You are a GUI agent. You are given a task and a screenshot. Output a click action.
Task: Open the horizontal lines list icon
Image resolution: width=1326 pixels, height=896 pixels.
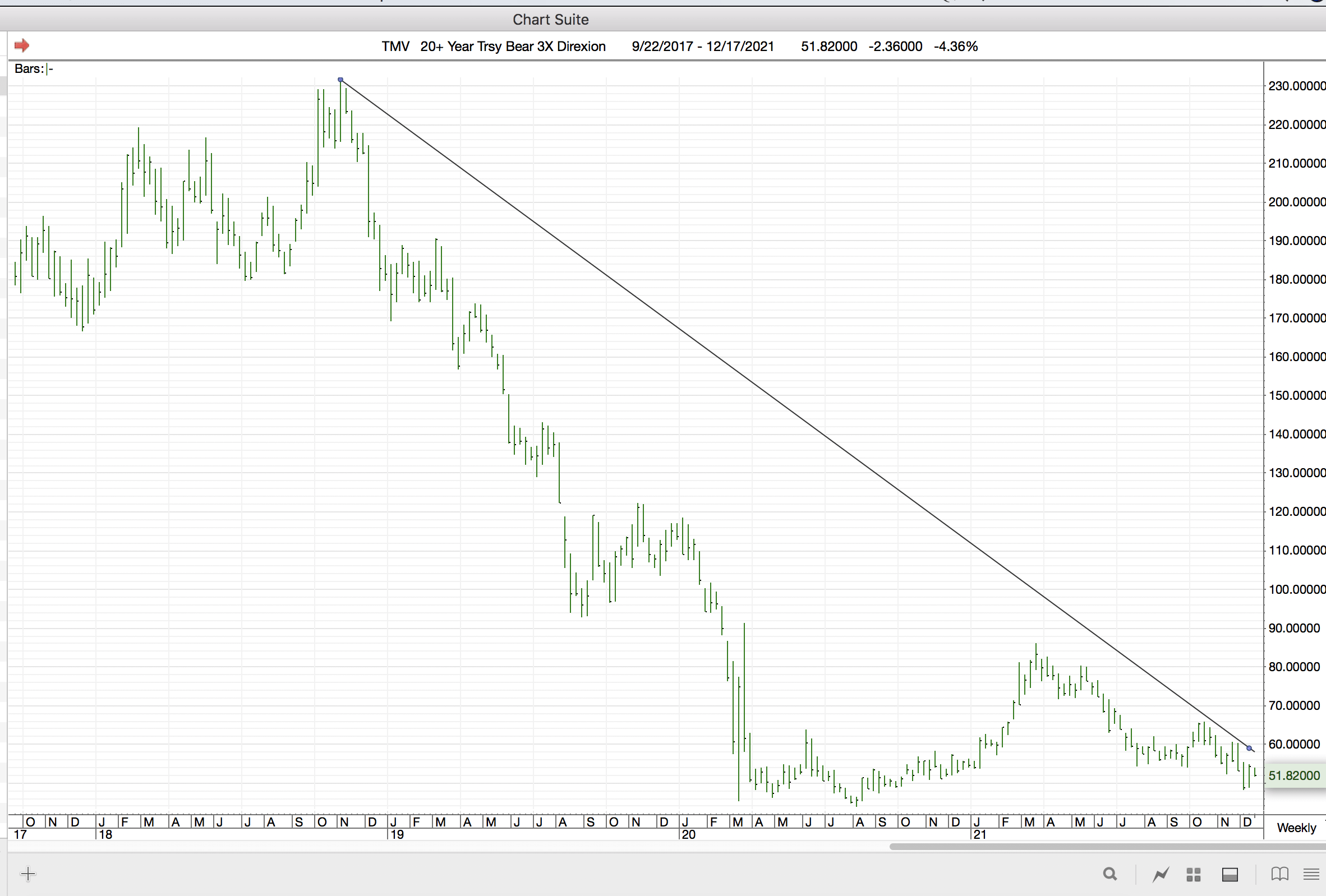(1312, 874)
